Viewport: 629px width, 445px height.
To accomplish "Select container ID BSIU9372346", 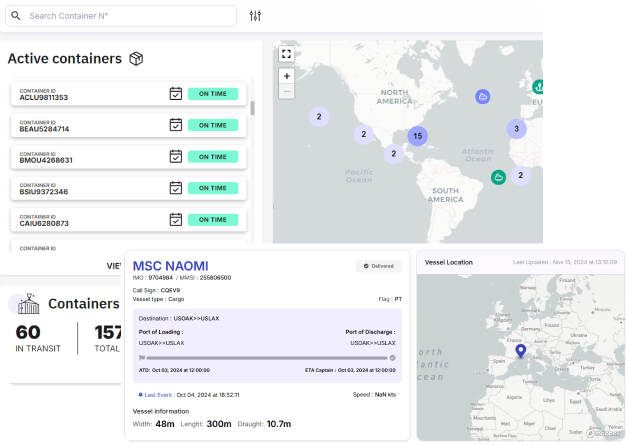I will click(44, 191).
